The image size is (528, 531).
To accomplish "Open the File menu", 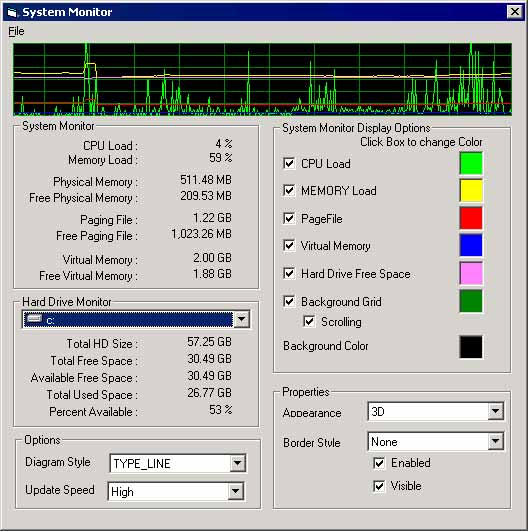I will pyautogui.click(x=16, y=31).
